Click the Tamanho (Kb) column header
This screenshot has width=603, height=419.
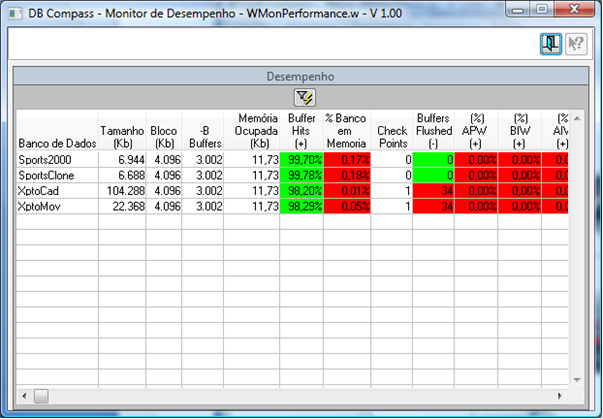tap(122, 131)
